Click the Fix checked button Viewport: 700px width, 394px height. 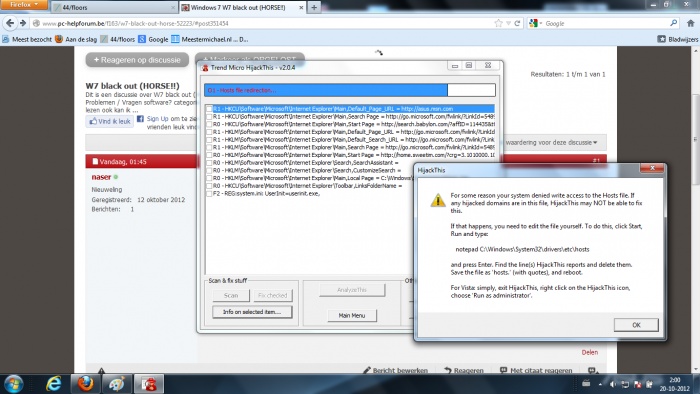tap(272, 295)
